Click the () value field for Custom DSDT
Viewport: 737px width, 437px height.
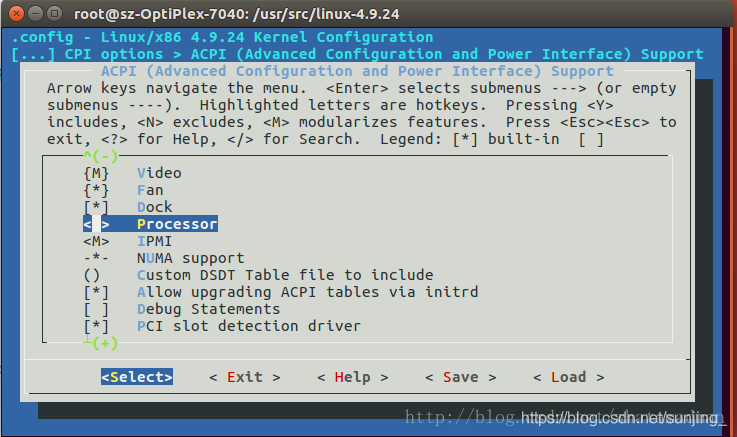point(92,275)
